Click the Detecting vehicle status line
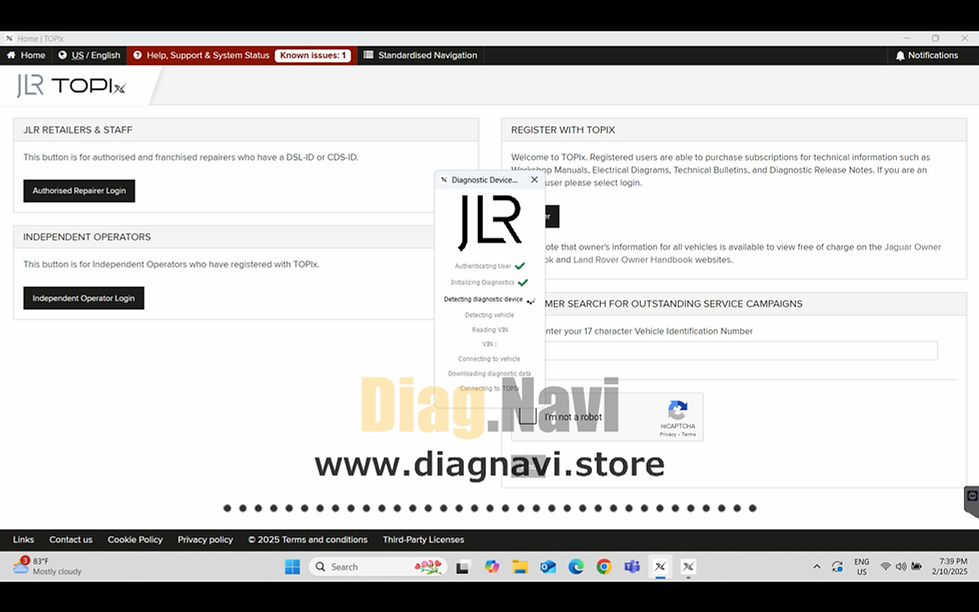 pos(490,315)
